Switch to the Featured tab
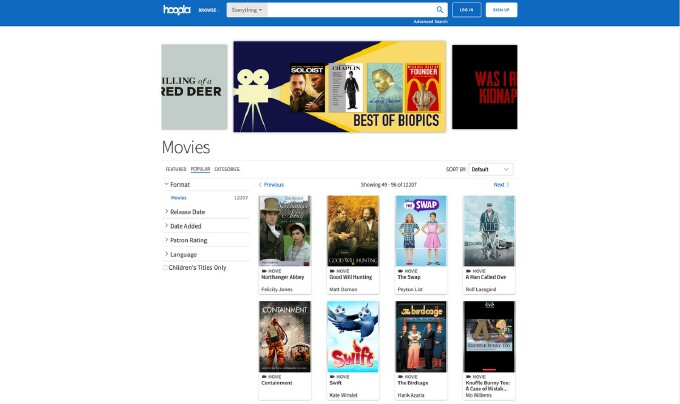This screenshot has height=404, width=680. (176, 169)
